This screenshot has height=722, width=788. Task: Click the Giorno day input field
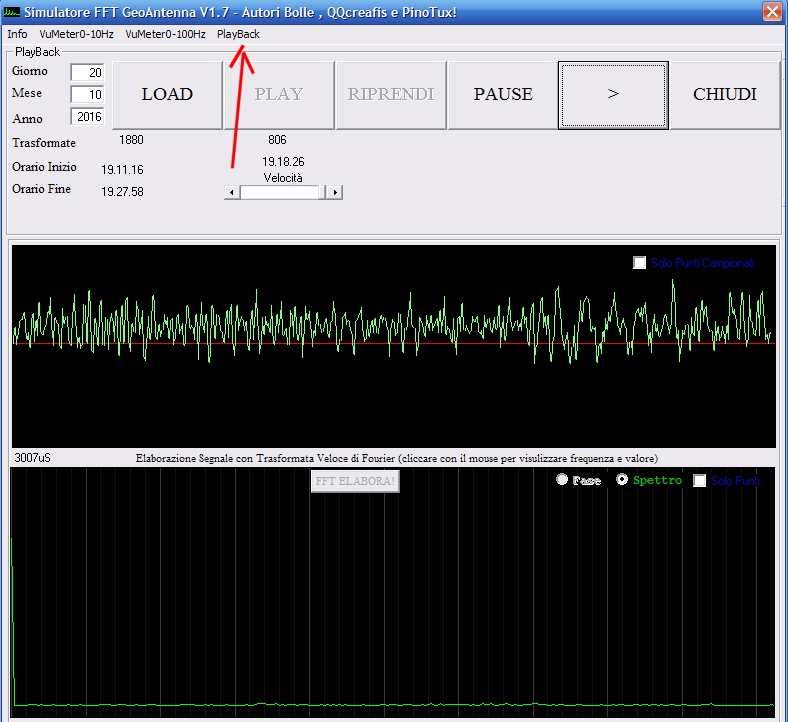coord(87,72)
